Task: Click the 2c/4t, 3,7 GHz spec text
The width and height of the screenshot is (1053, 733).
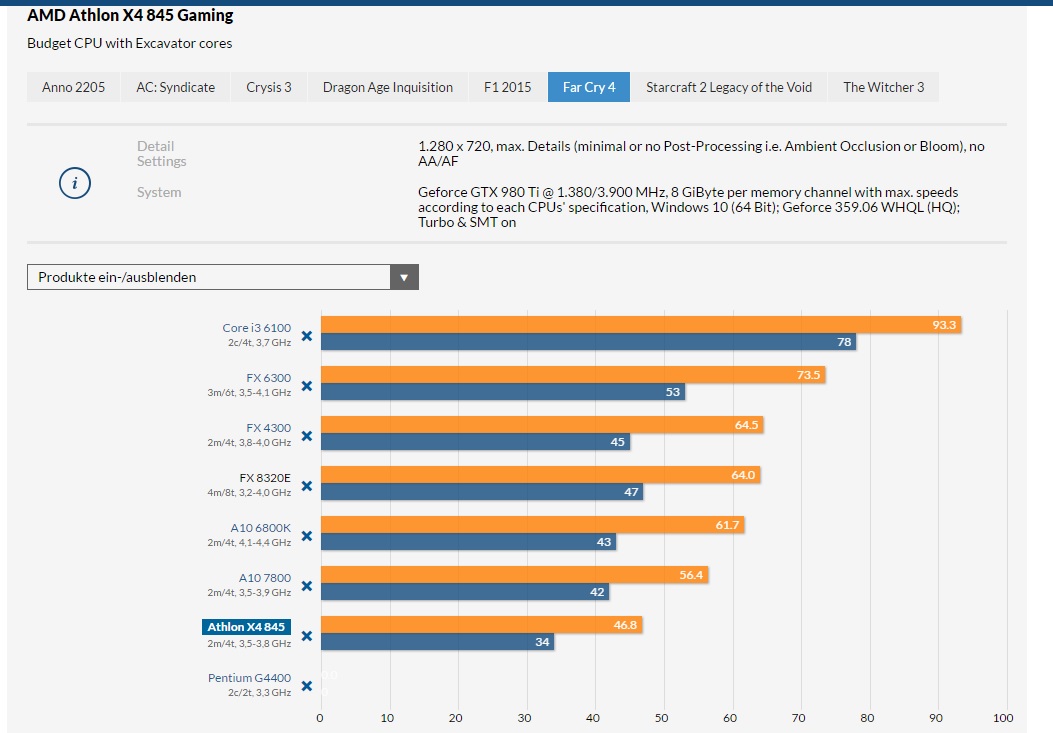Action: tap(259, 343)
